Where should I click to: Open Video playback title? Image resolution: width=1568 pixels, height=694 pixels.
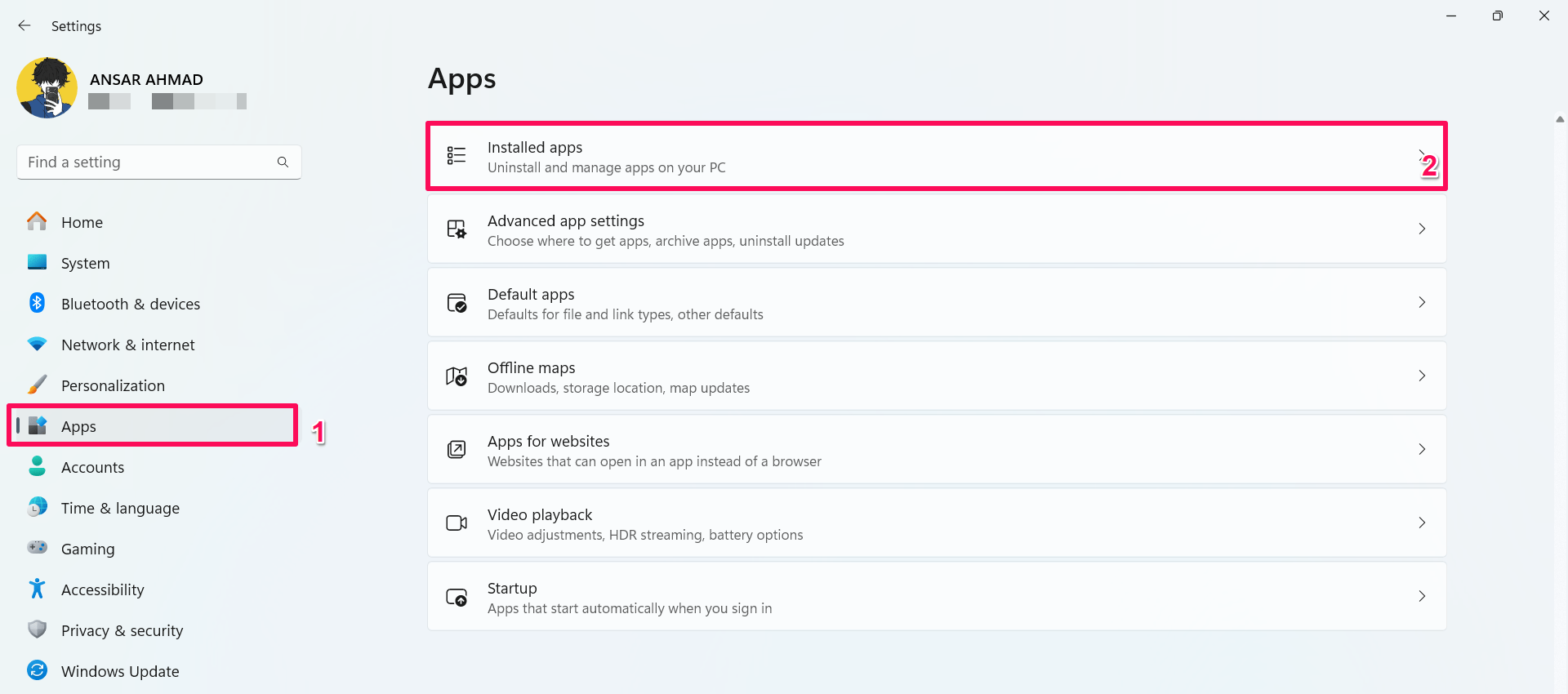(540, 514)
